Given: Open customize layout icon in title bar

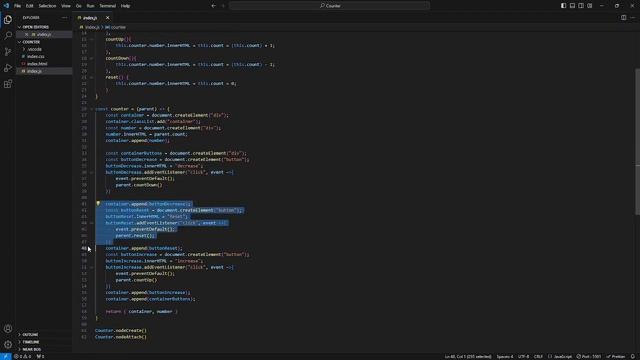Looking at the screenshot, I should pyautogui.click(x=590, y=6).
